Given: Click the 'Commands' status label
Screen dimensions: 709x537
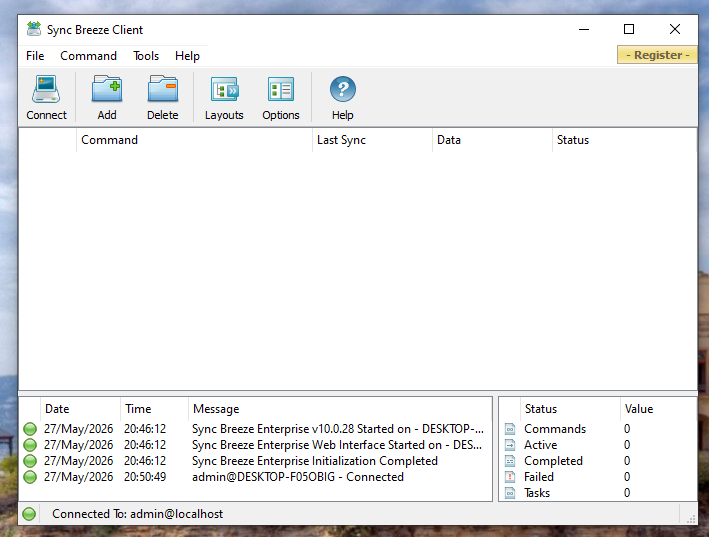Looking at the screenshot, I should pos(555,429).
